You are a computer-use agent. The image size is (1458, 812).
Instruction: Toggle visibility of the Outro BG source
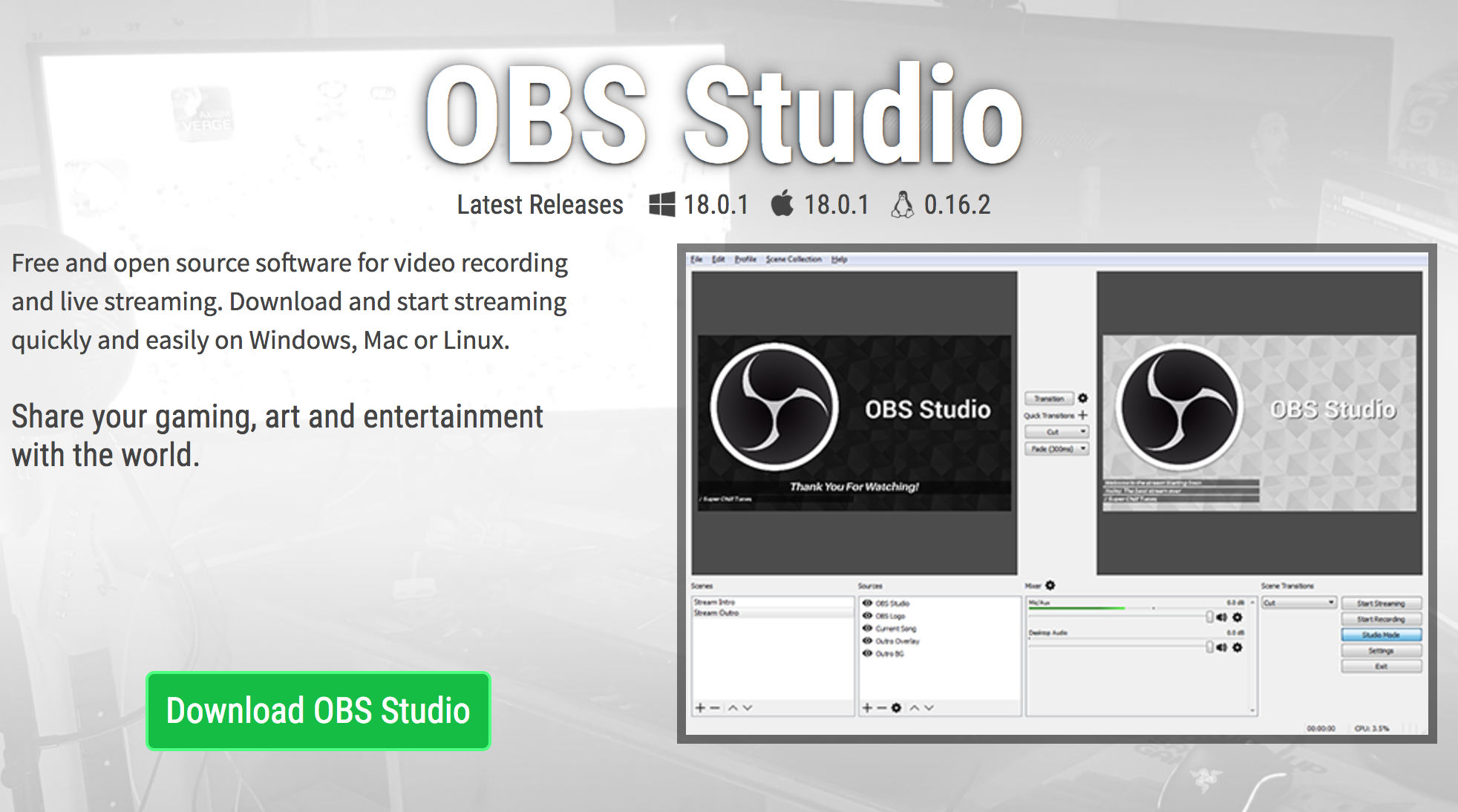point(866,653)
